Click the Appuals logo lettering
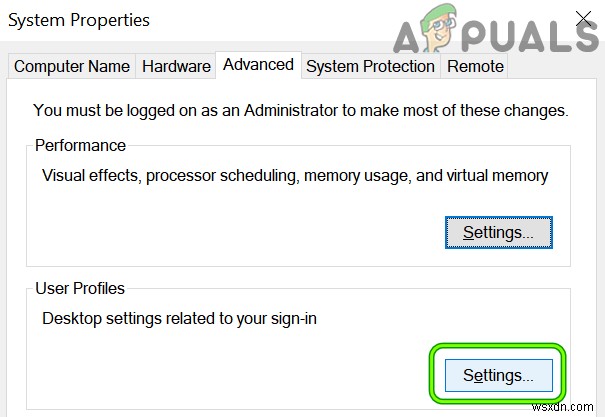The width and height of the screenshot is (605, 417). [x=497, y=35]
